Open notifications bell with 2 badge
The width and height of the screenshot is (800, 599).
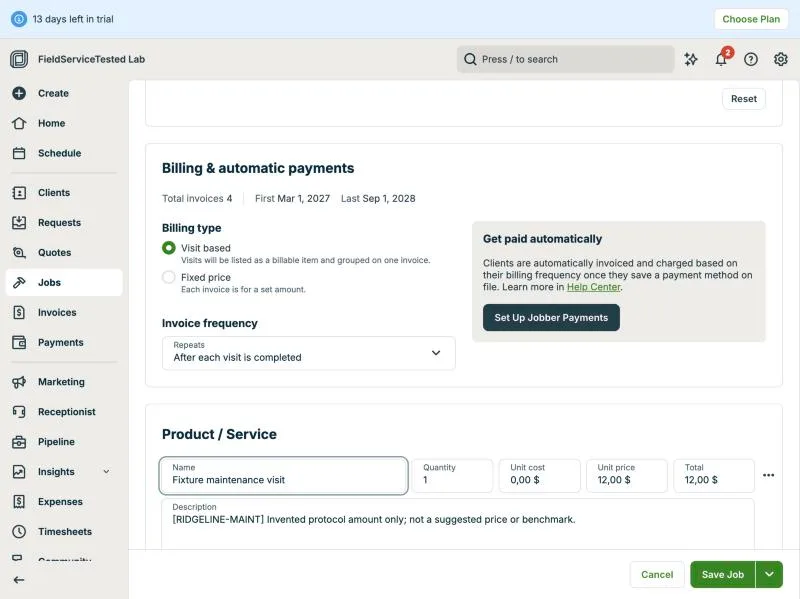pyautogui.click(x=721, y=58)
